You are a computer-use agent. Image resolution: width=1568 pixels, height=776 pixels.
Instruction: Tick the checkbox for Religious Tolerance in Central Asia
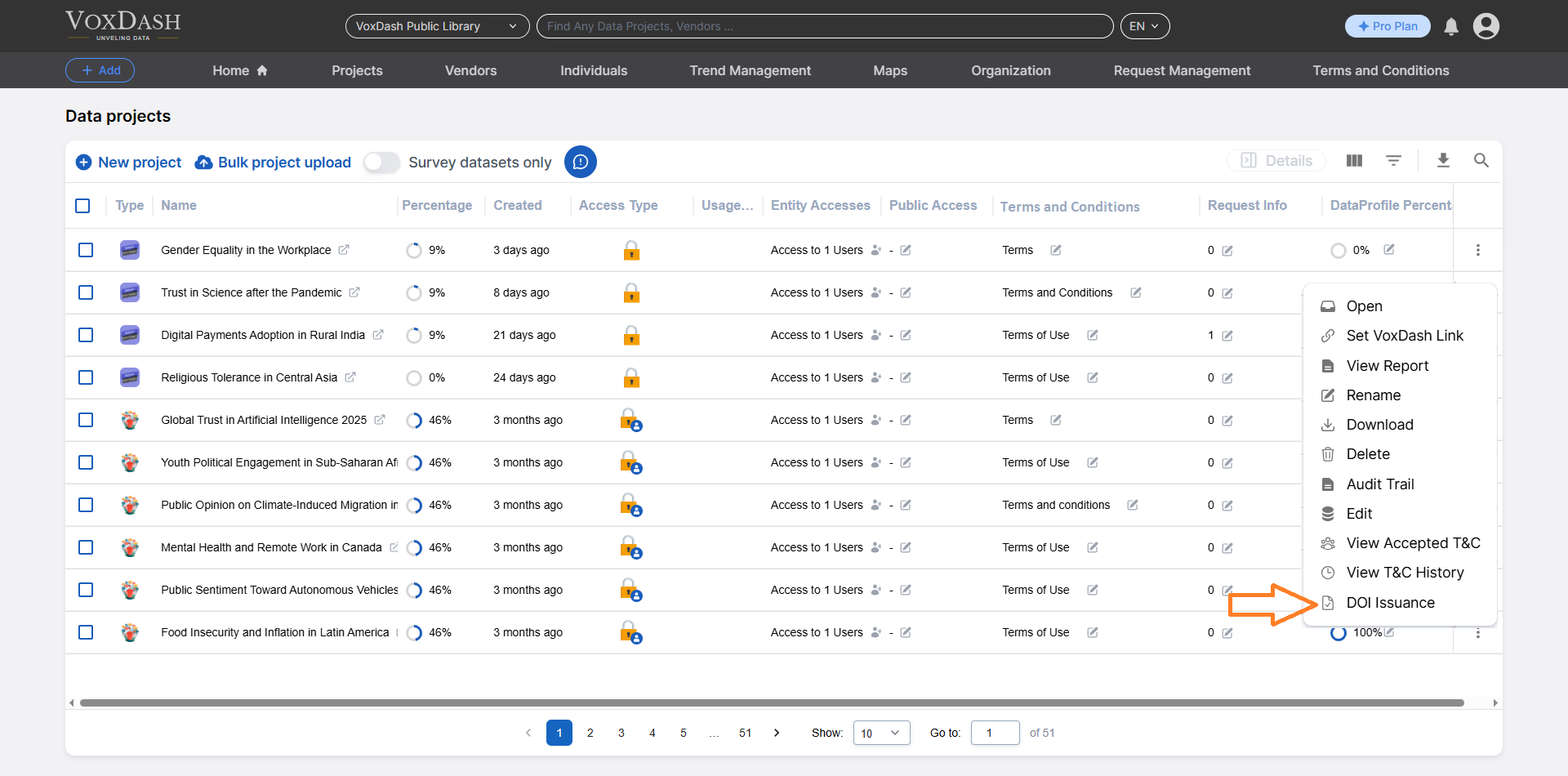86,377
